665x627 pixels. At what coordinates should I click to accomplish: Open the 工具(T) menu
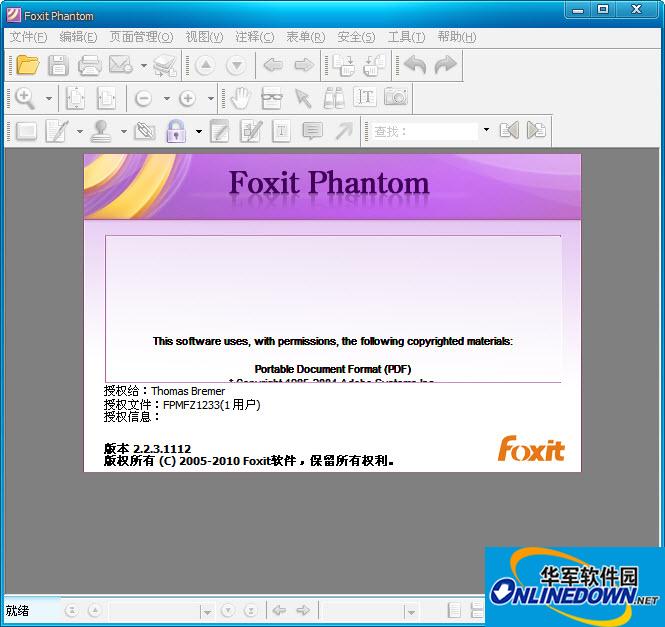406,37
